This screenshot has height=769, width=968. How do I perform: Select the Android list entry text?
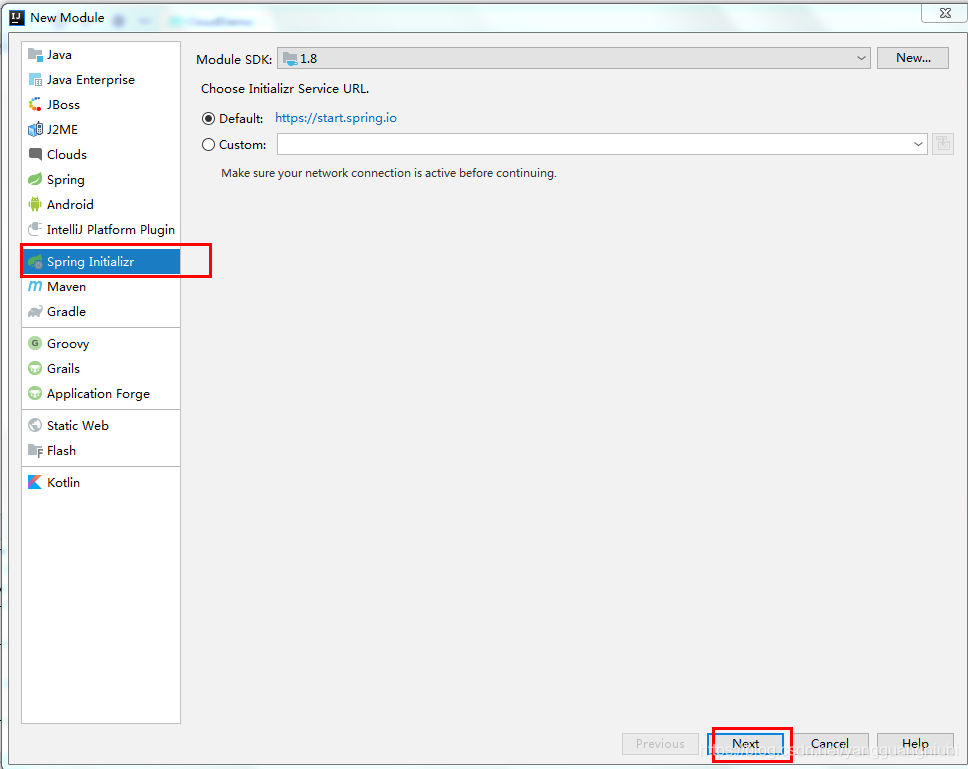pos(70,204)
